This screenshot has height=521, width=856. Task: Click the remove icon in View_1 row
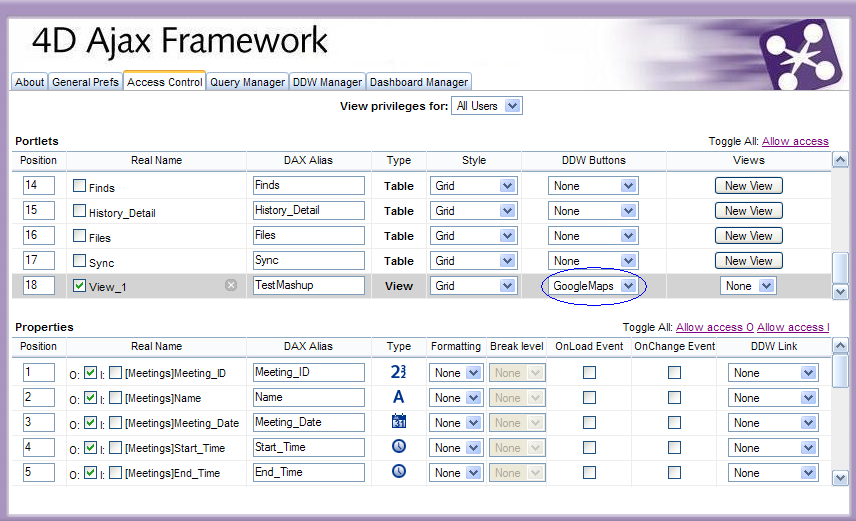(x=231, y=285)
